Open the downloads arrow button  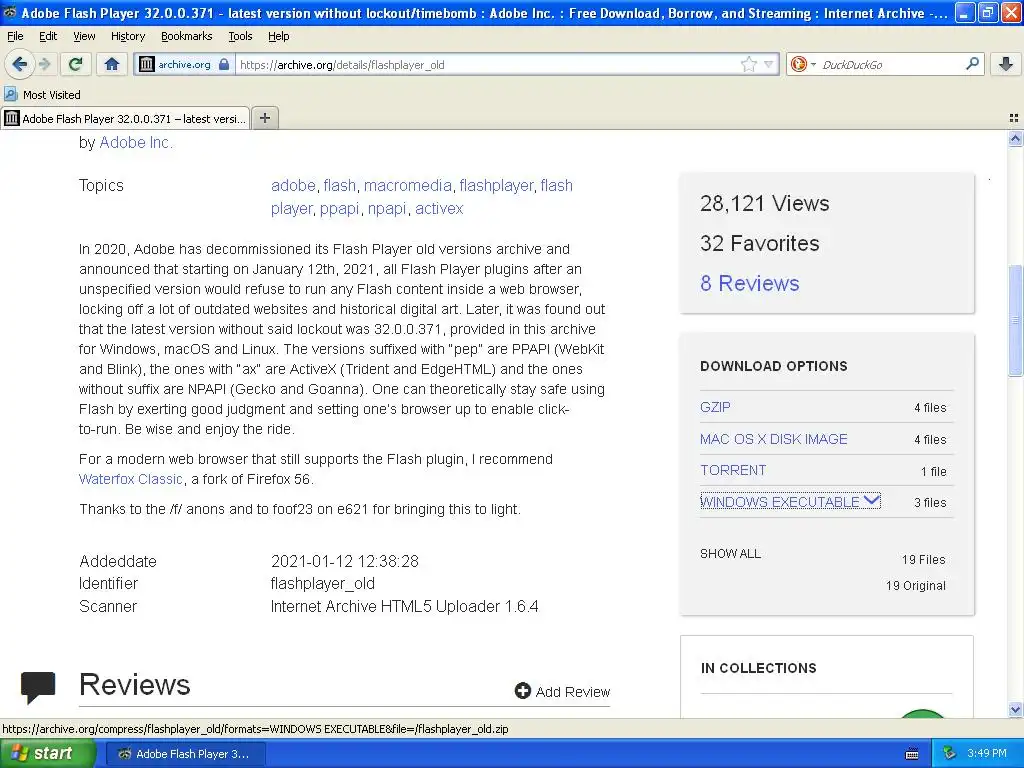(x=1006, y=64)
